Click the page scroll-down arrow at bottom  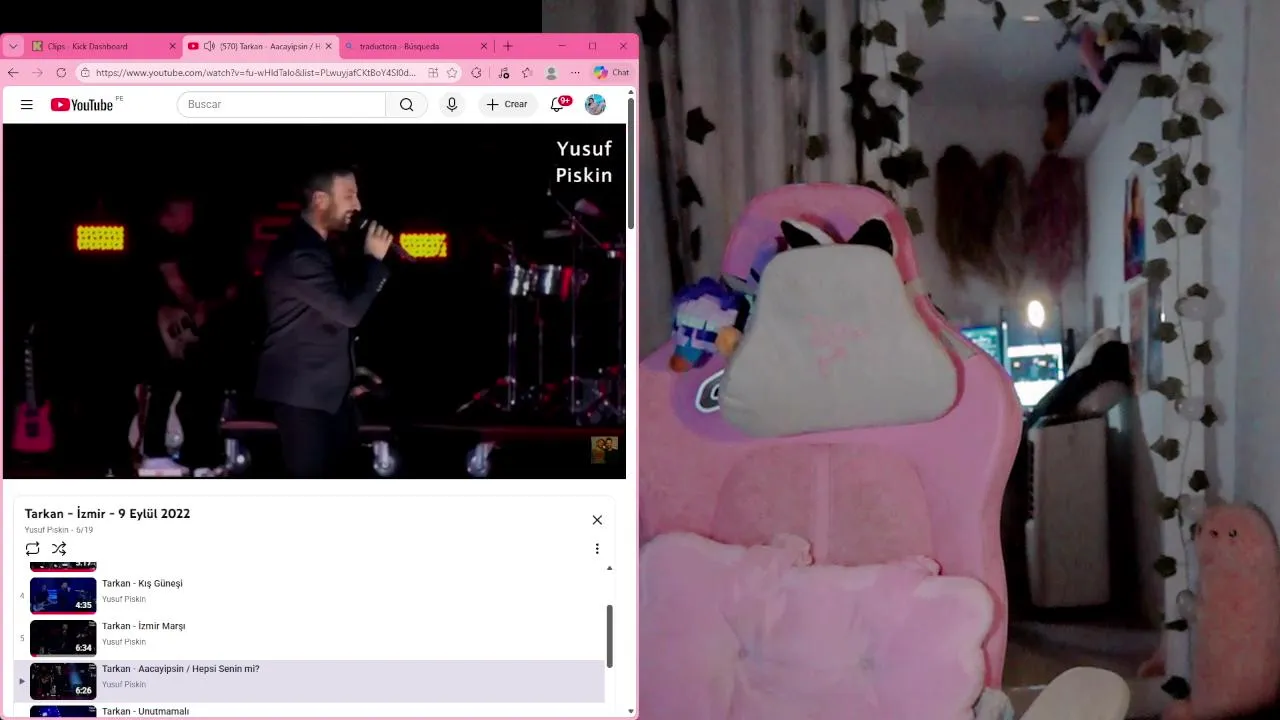click(x=631, y=711)
